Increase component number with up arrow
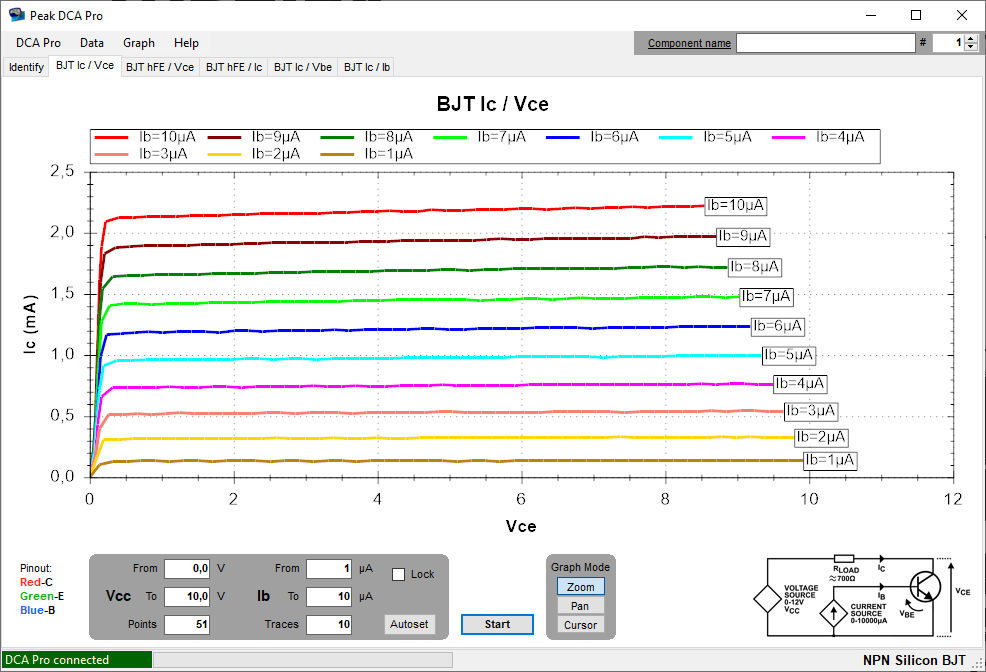Screen dimensions: 986x672 click(971, 39)
